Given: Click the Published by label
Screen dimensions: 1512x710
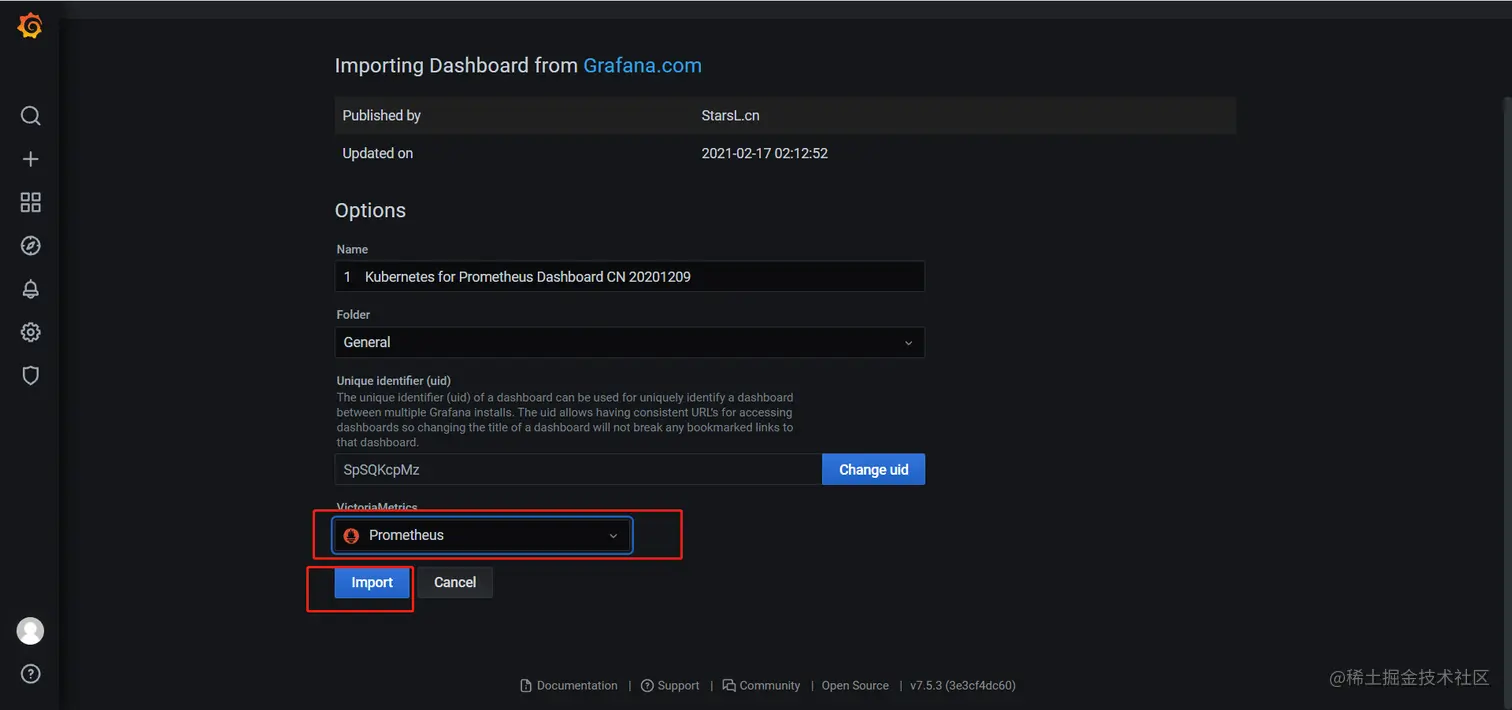Looking at the screenshot, I should click(x=382, y=116).
